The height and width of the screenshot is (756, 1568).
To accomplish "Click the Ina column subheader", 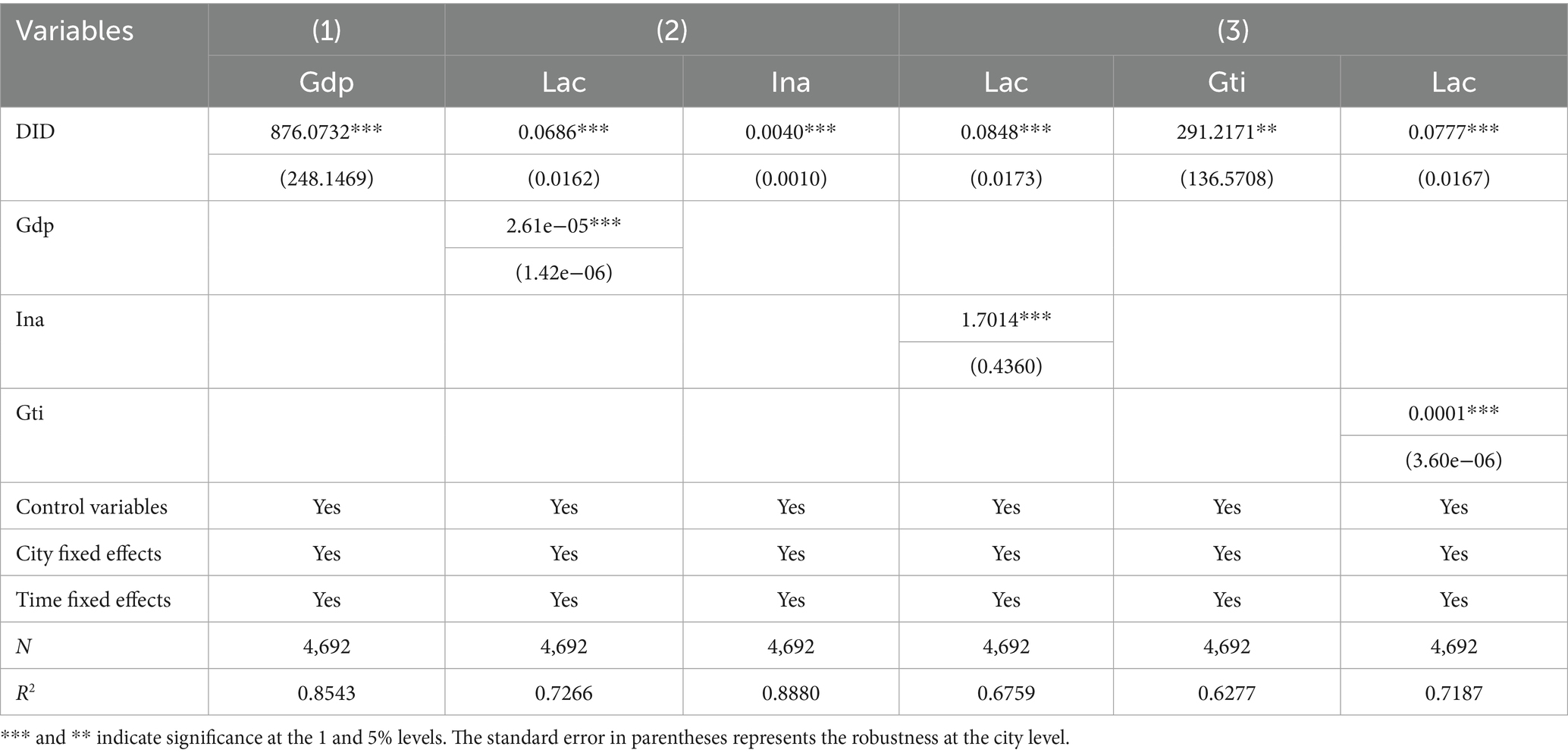I will tap(790, 82).
